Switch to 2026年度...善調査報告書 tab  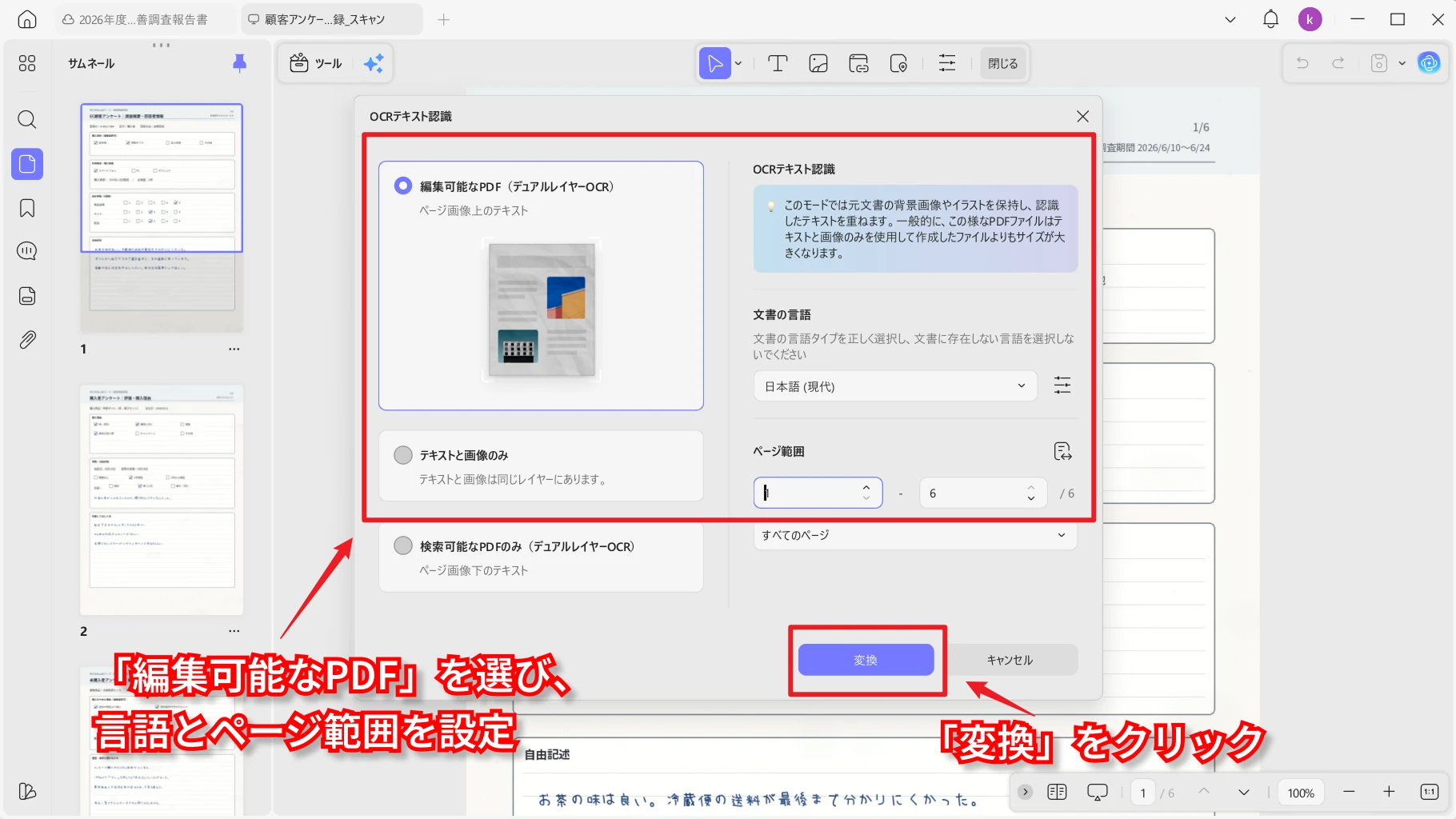[146, 19]
